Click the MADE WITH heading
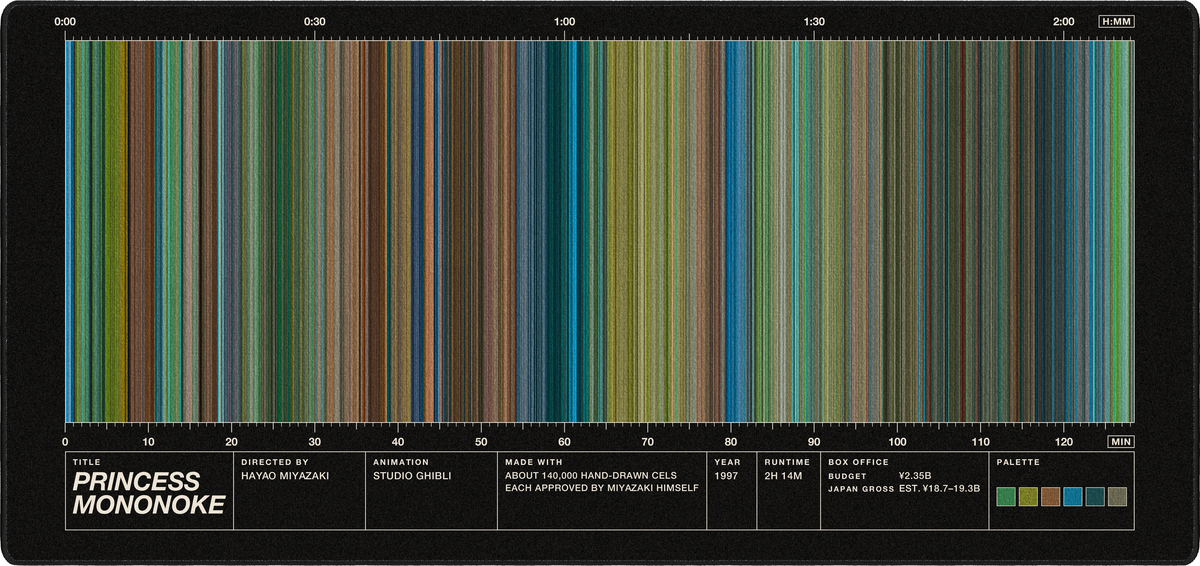Screen dimensions: 1200x566 click(x=534, y=462)
